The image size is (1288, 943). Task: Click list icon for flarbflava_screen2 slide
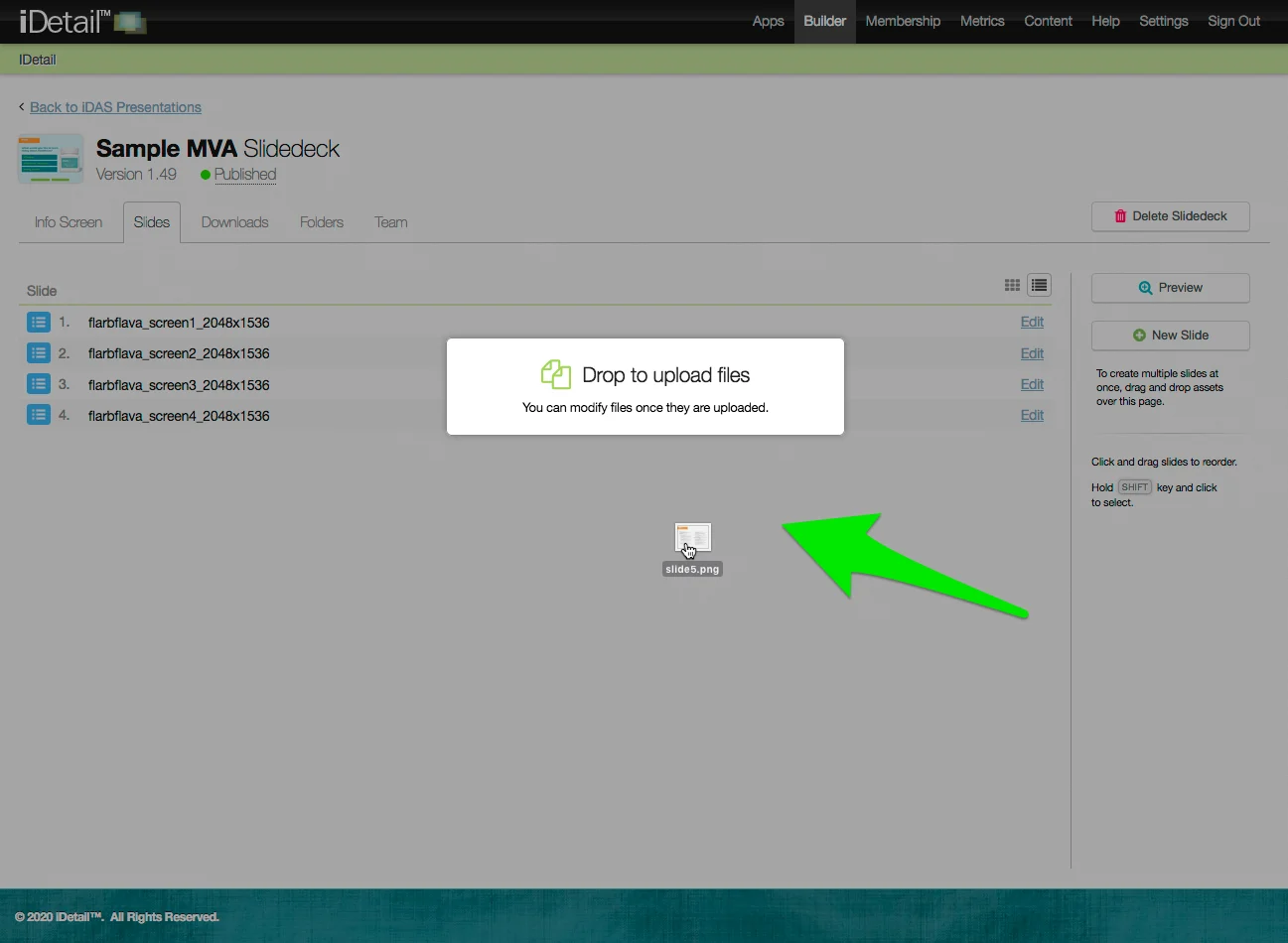39,353
